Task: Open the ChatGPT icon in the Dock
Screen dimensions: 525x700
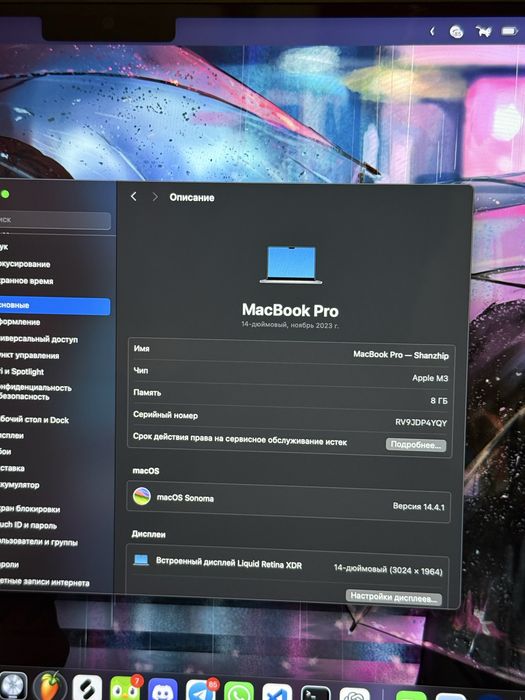Action: [354, 695]
